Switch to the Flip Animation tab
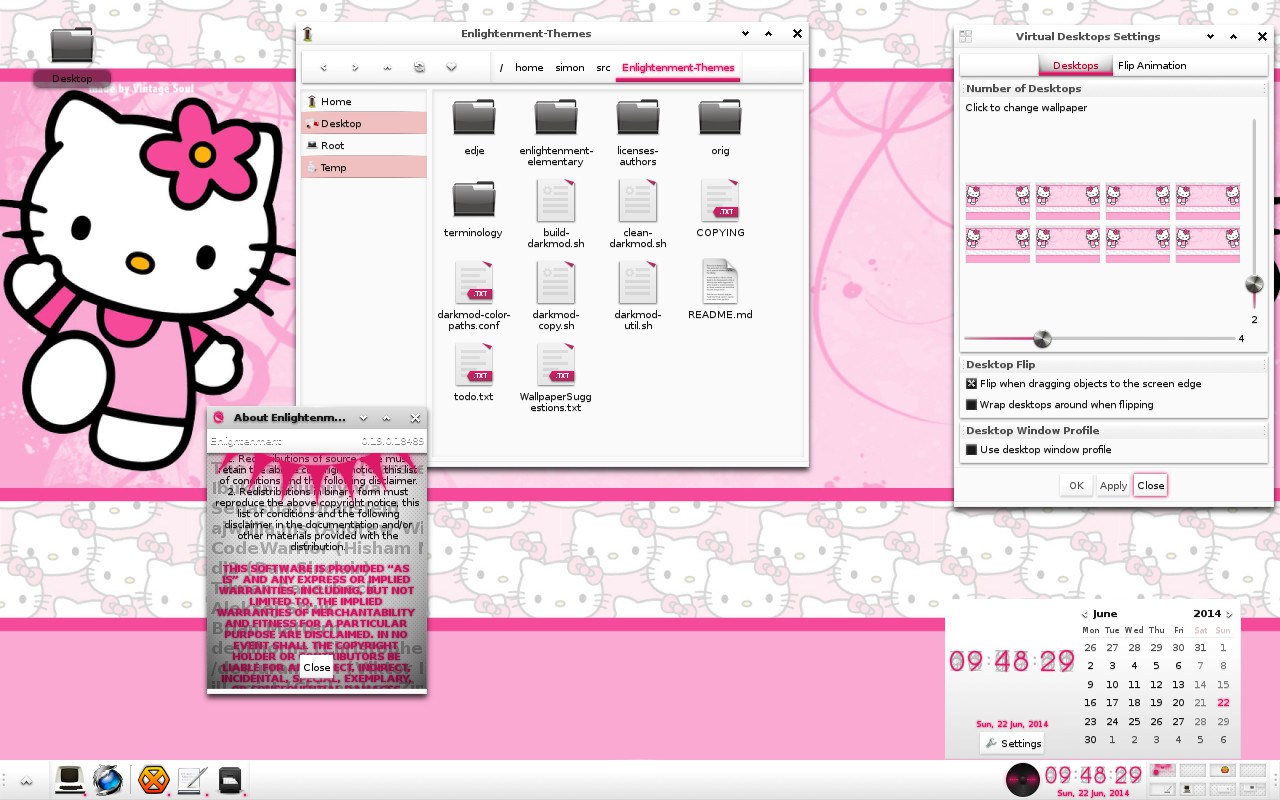Screen dimensions: 1280x800 point(1152,66)
